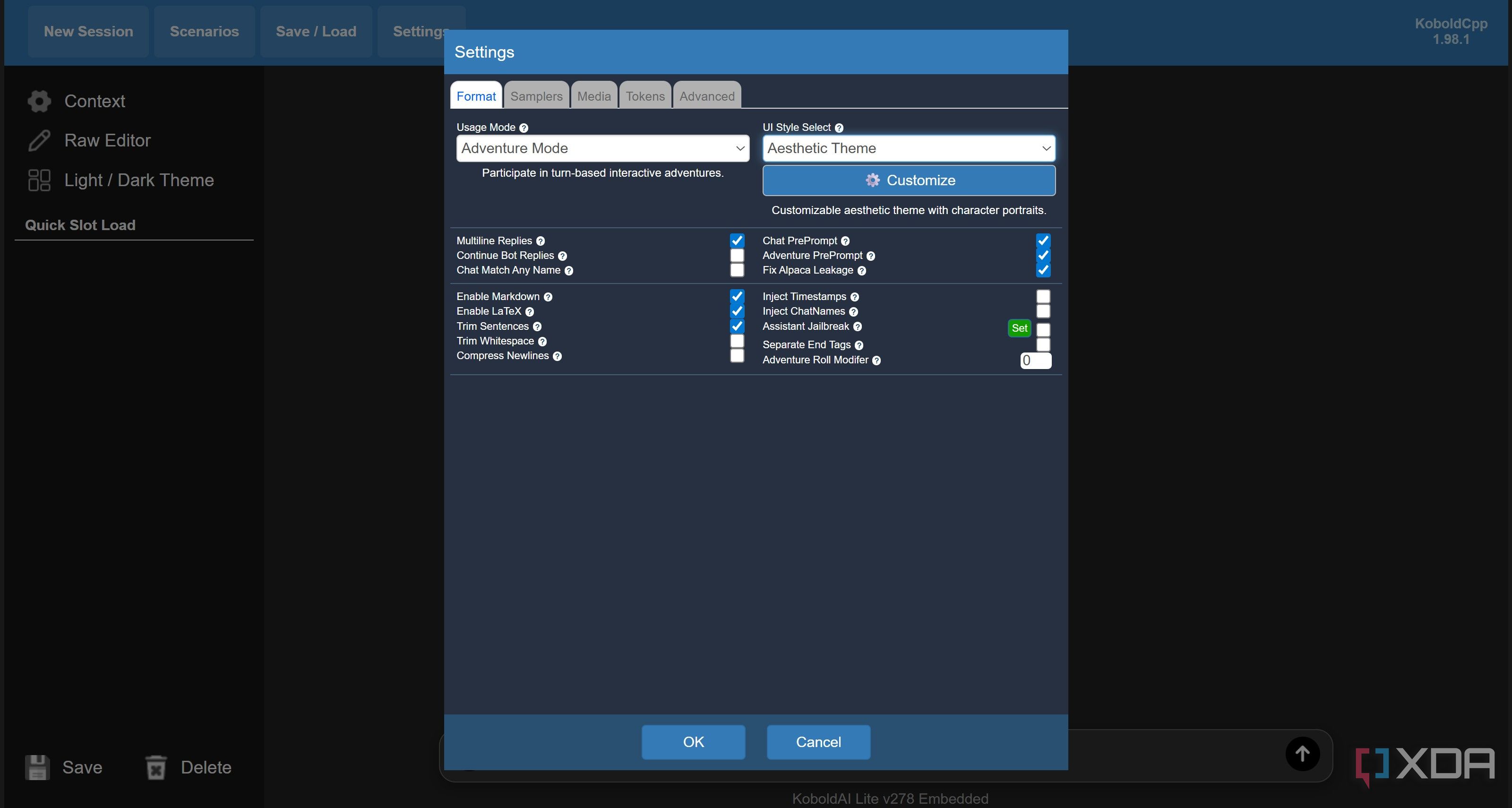Open Context via its gear icon
Viewport: 1512px width, 808px height.
39,101
